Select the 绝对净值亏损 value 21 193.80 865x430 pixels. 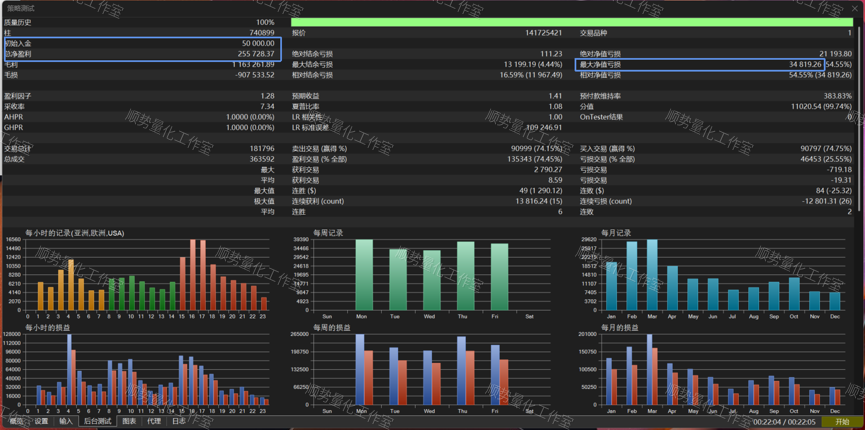point(836,54)
